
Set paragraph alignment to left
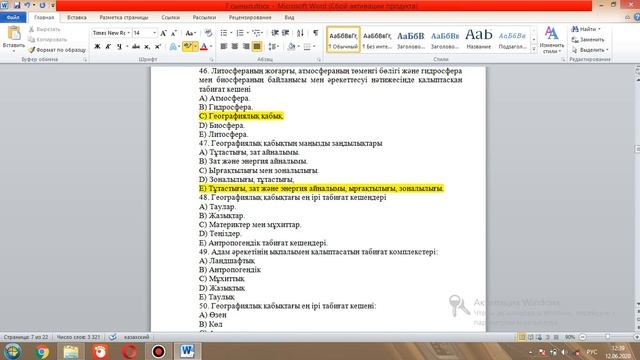click(x=224, y=47)
